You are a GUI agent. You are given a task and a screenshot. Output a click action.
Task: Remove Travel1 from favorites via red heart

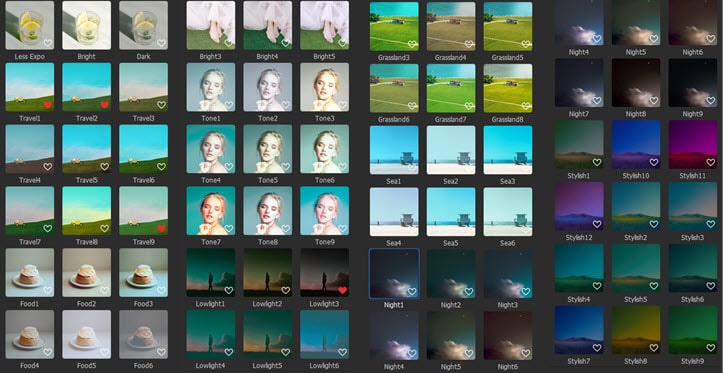pyautogui.click(x=47, y=105)
